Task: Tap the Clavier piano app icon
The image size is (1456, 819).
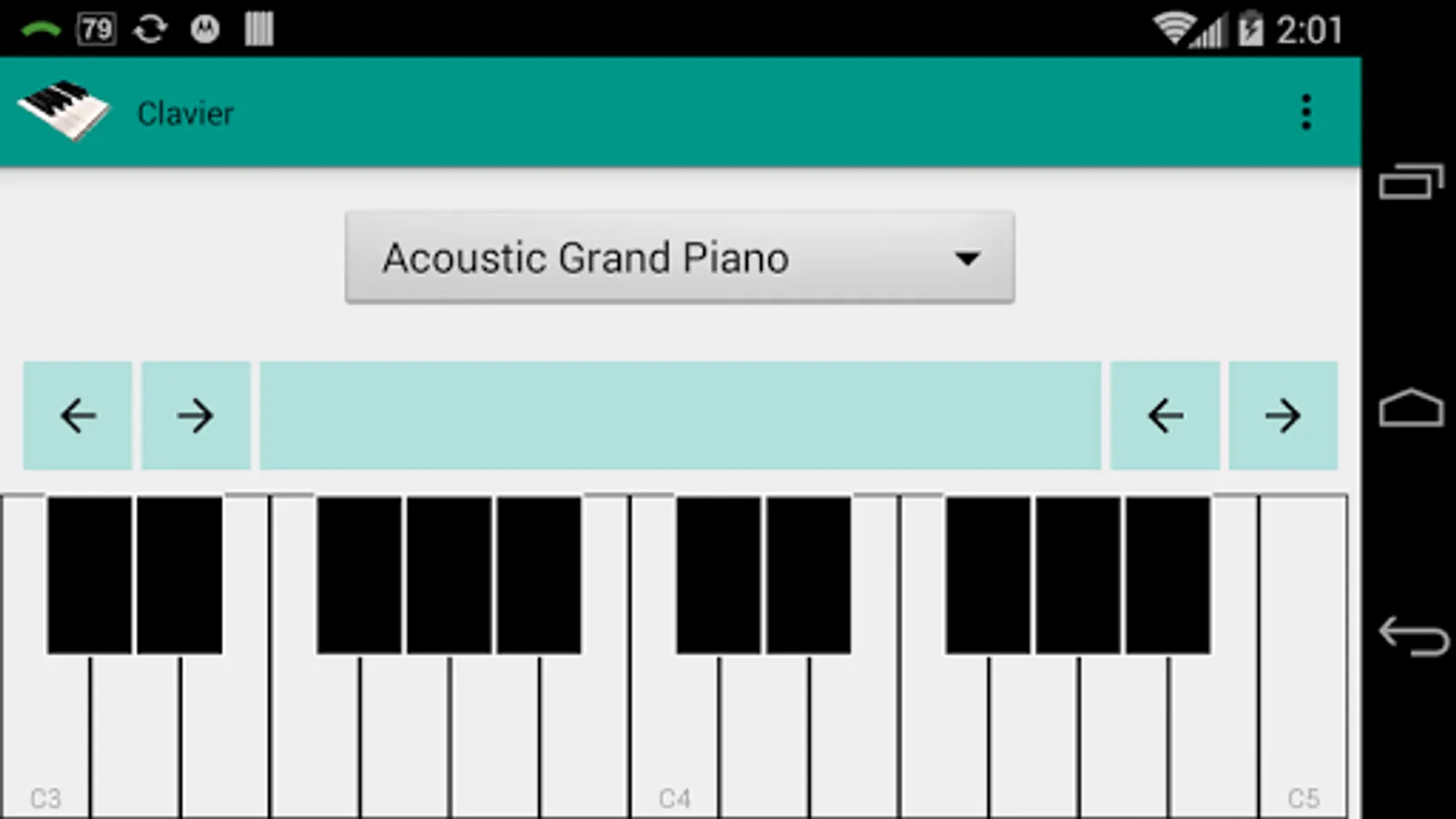Action: coord(63,111)
